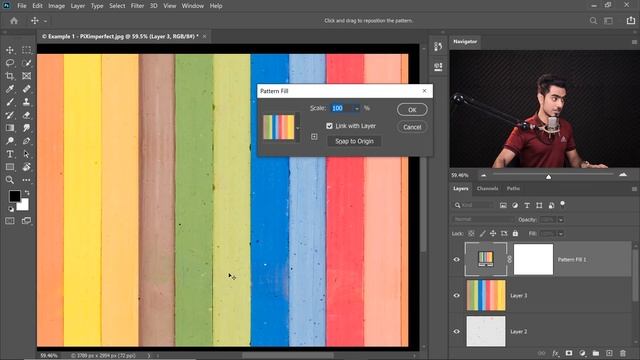Select the Lasso tool
640x360 pixels.
click(10, 63)
